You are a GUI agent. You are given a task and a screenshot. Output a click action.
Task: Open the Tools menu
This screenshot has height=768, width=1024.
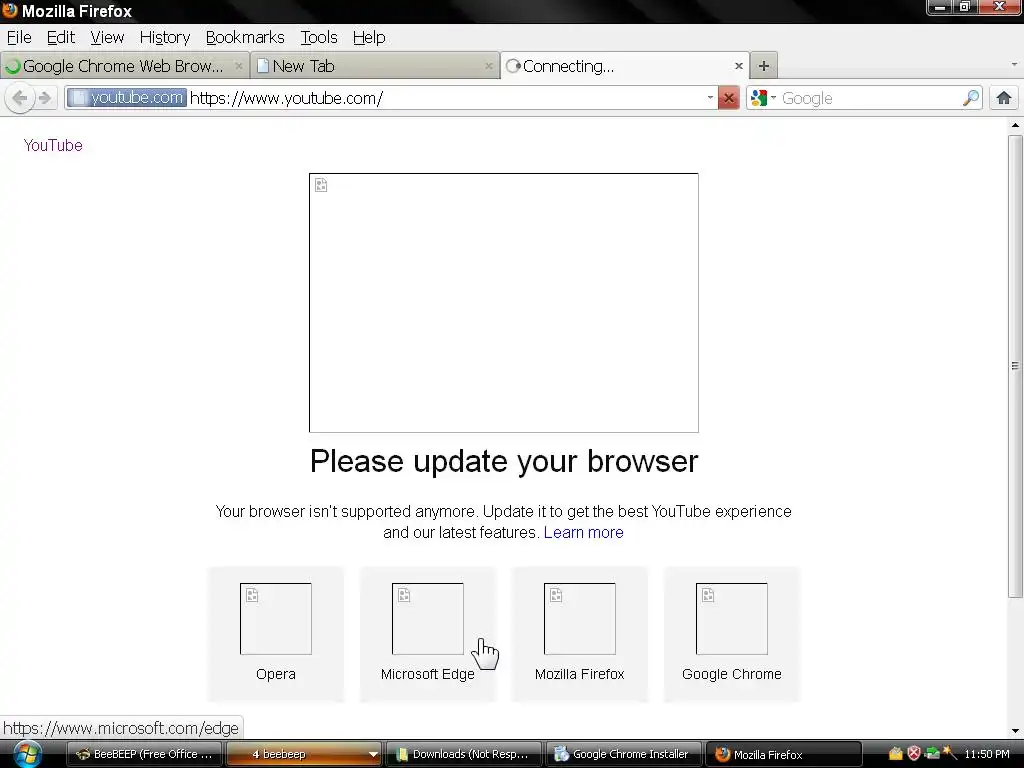[x=319, y=37]
